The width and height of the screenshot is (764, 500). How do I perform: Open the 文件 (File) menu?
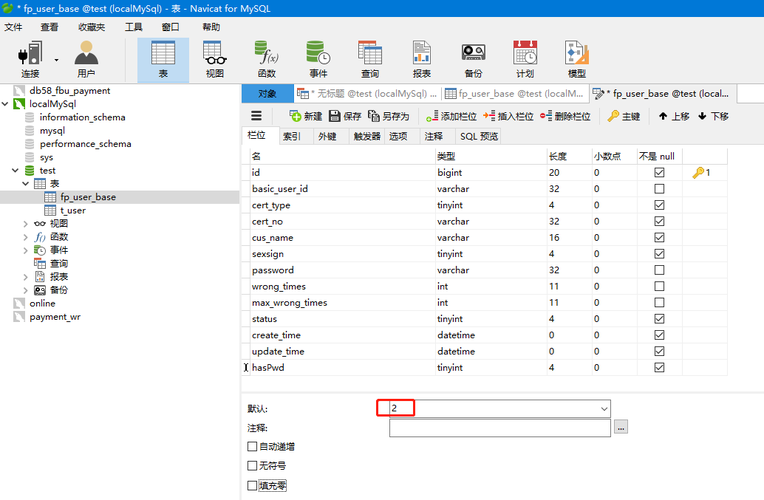(x=13, y=27)
